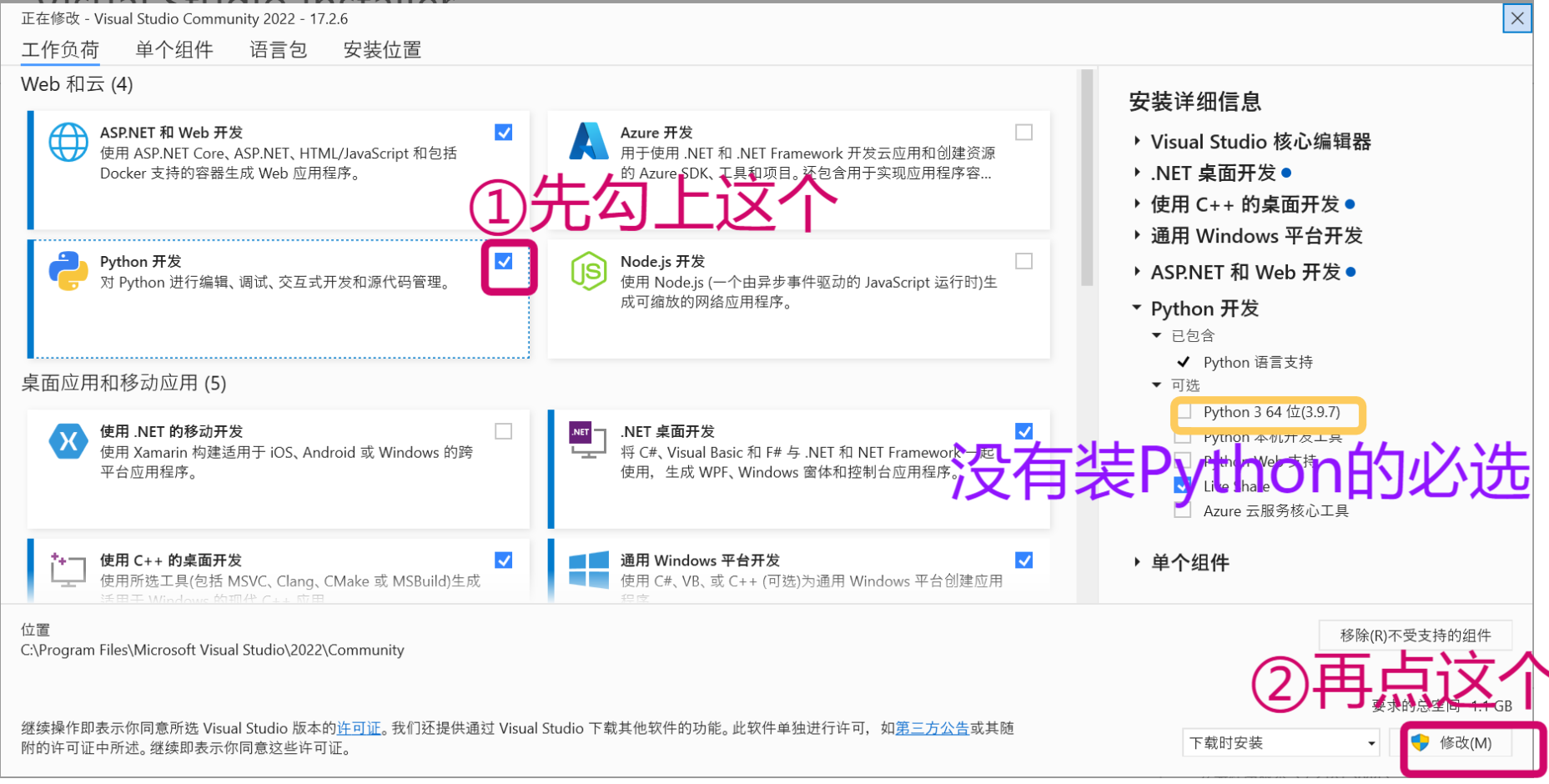
Task: Expand 单个组件 in the details pane
Action: 1137,562
